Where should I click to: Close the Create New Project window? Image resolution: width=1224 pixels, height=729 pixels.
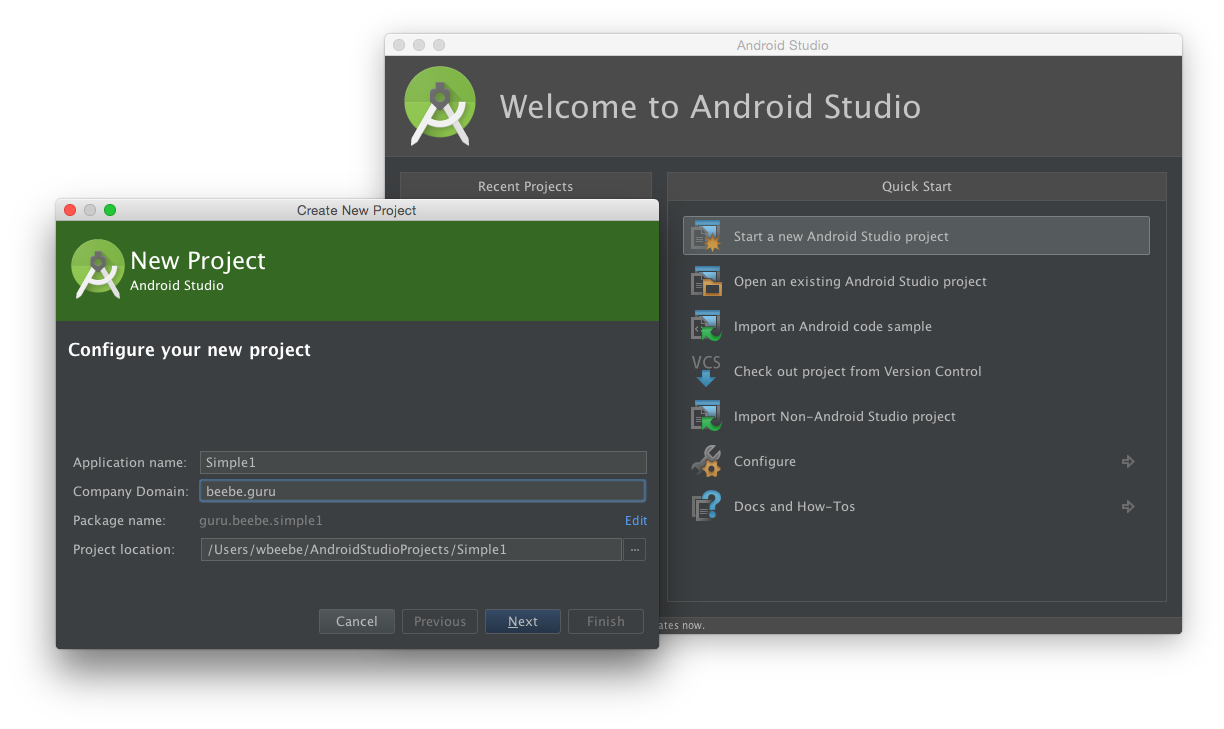tap(70, 210)
